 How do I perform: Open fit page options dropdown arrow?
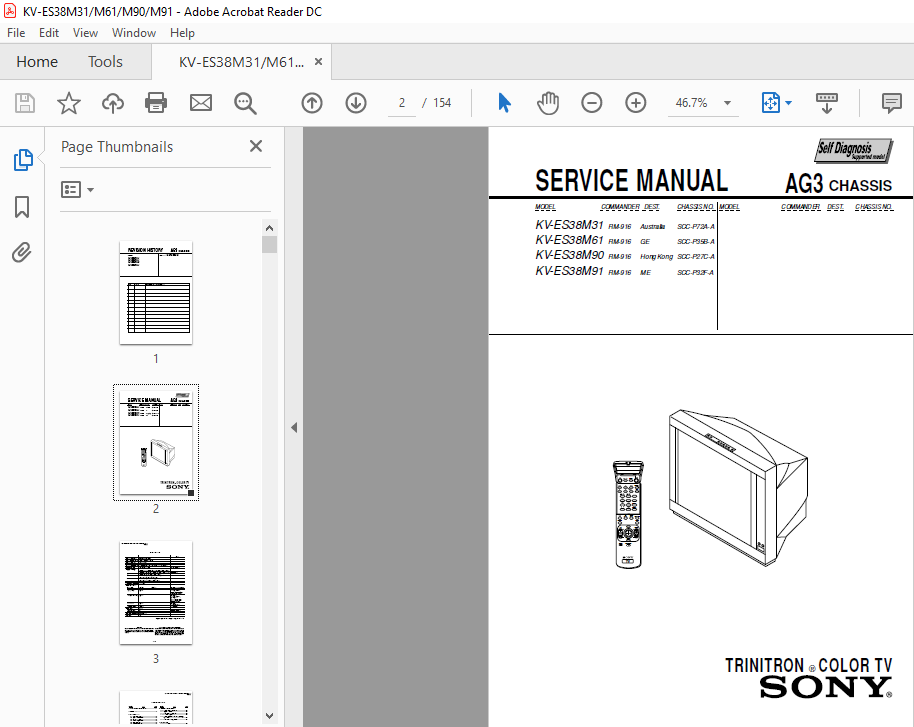pos(789,103)
